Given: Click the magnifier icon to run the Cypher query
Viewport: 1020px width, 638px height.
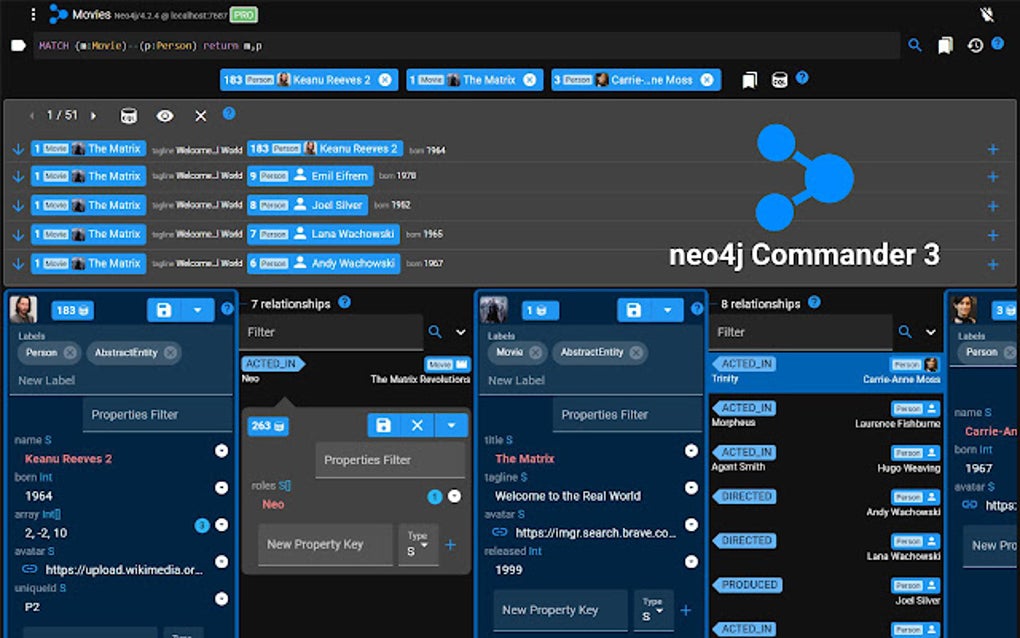Looking at the screenshot, I should pyautogui.click(x=913, y=46).
